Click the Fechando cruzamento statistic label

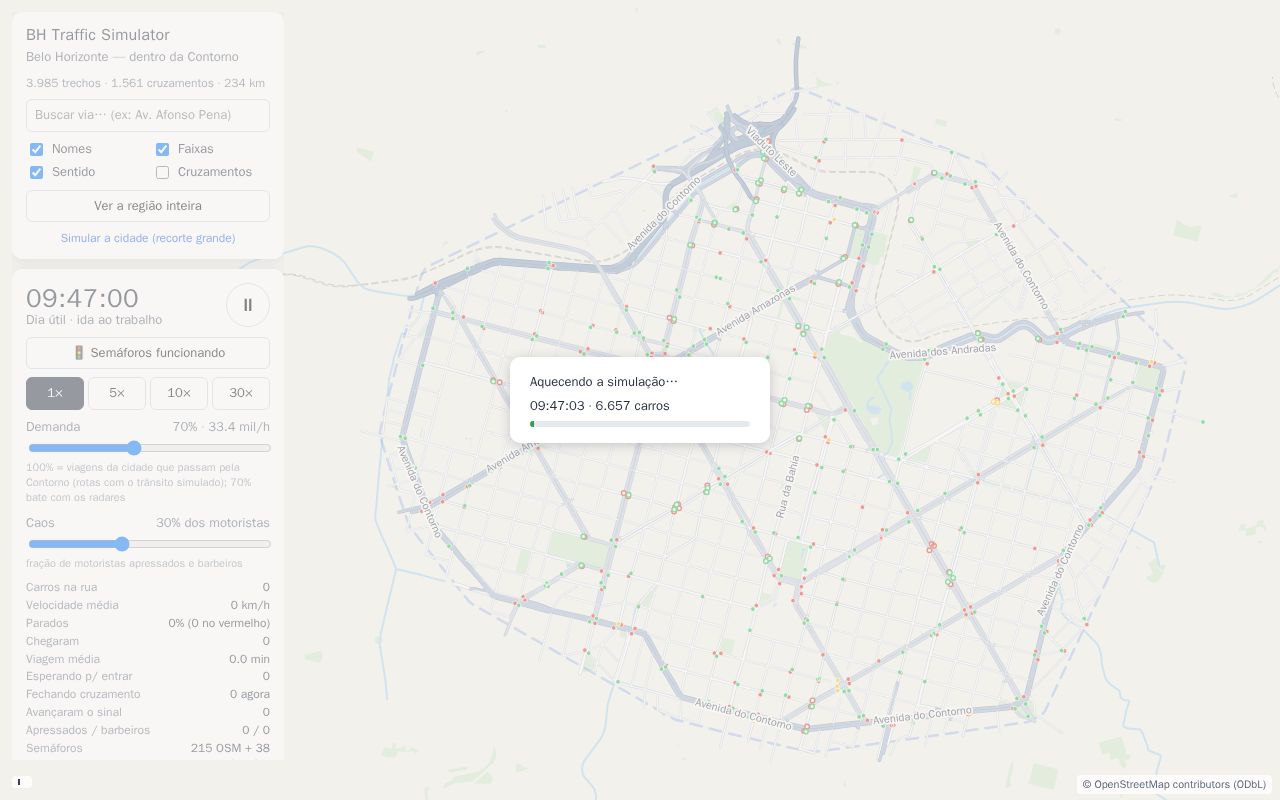tap(83, 694)
